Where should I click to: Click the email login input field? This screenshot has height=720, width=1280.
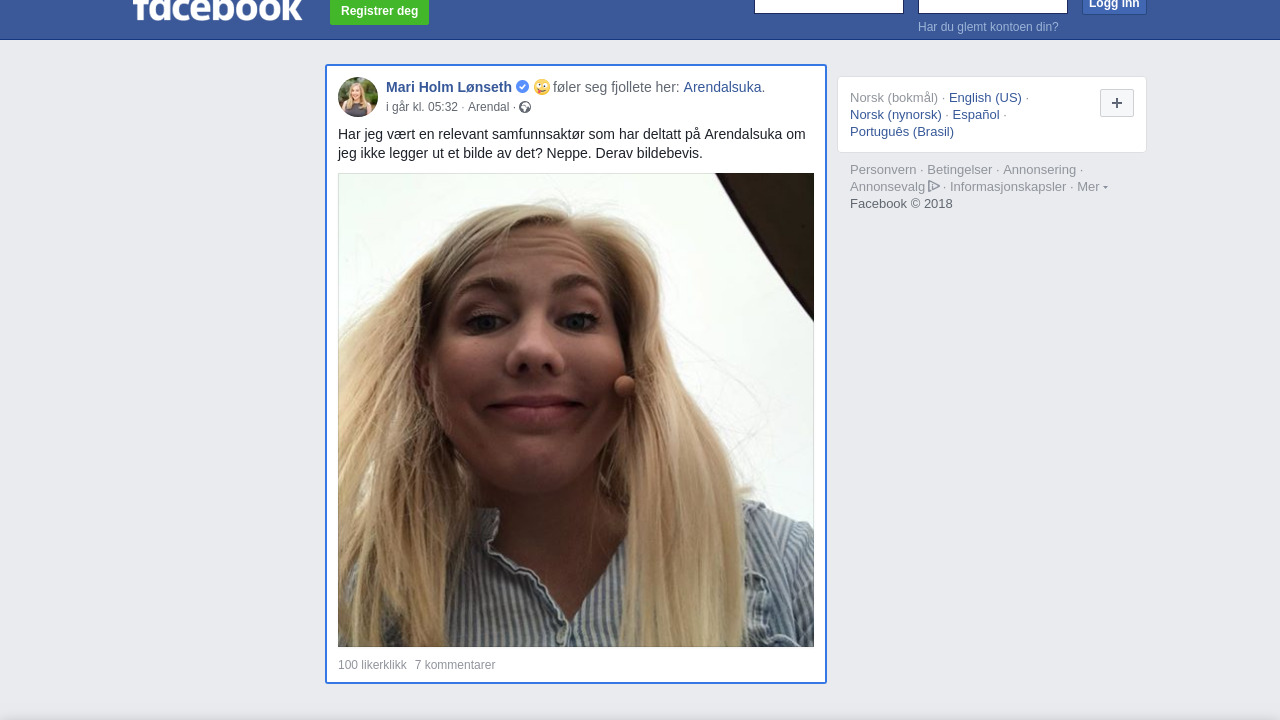[828, 5]
